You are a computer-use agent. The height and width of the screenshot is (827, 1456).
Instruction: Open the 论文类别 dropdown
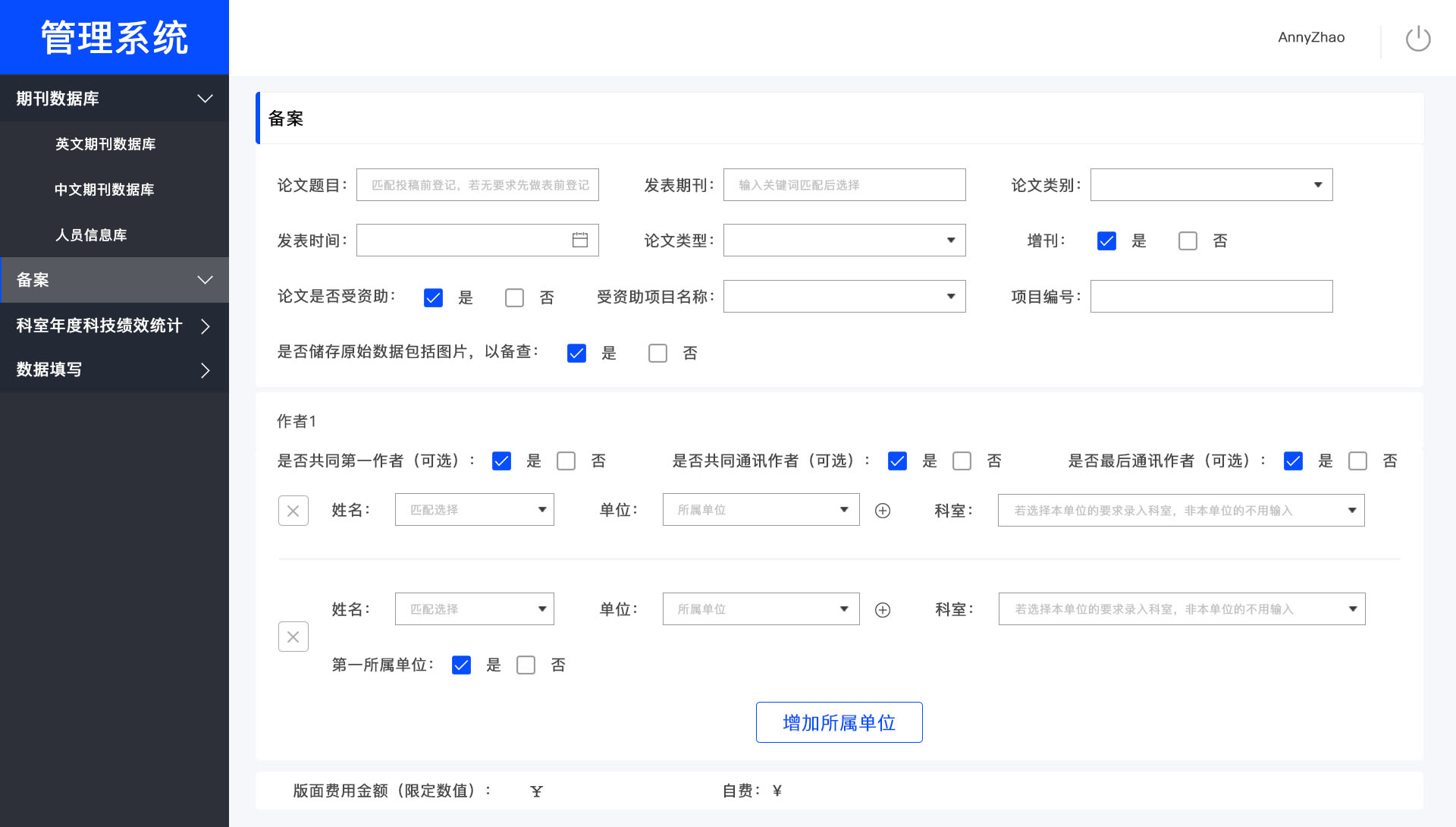[1211, 185]
